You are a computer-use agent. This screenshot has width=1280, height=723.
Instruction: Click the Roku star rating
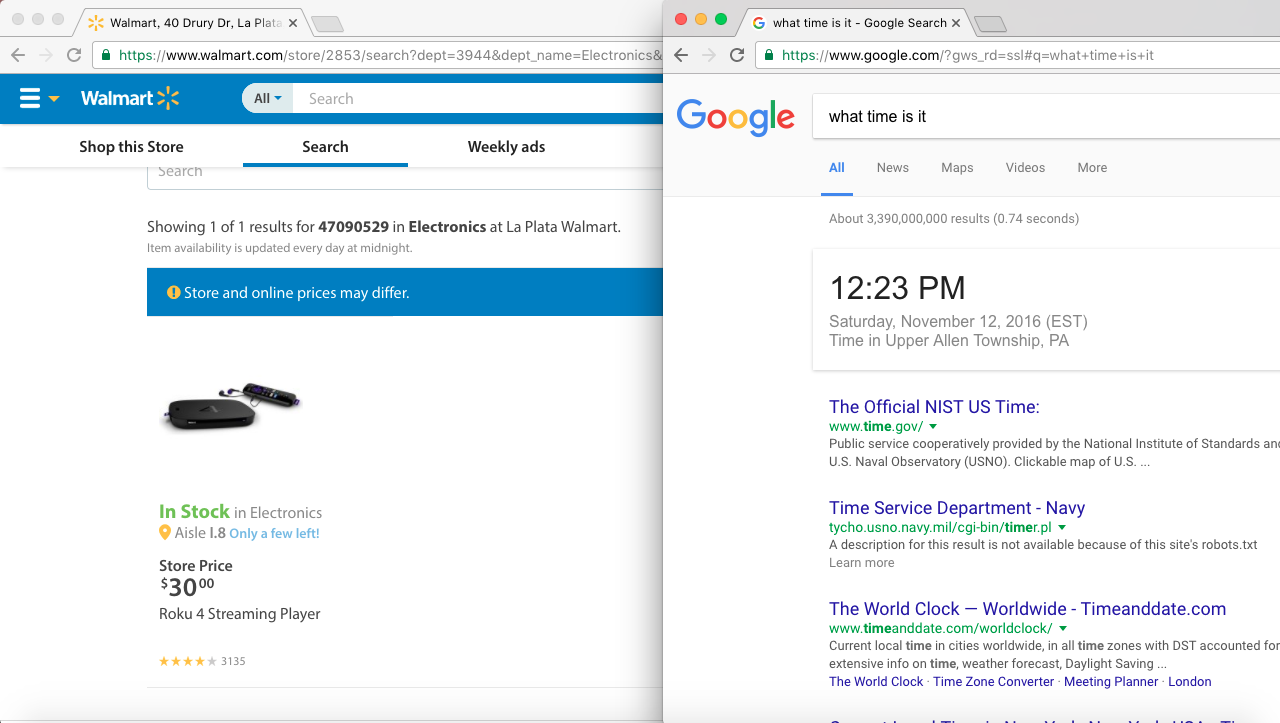pyautogui.click(x=188, y=661)
